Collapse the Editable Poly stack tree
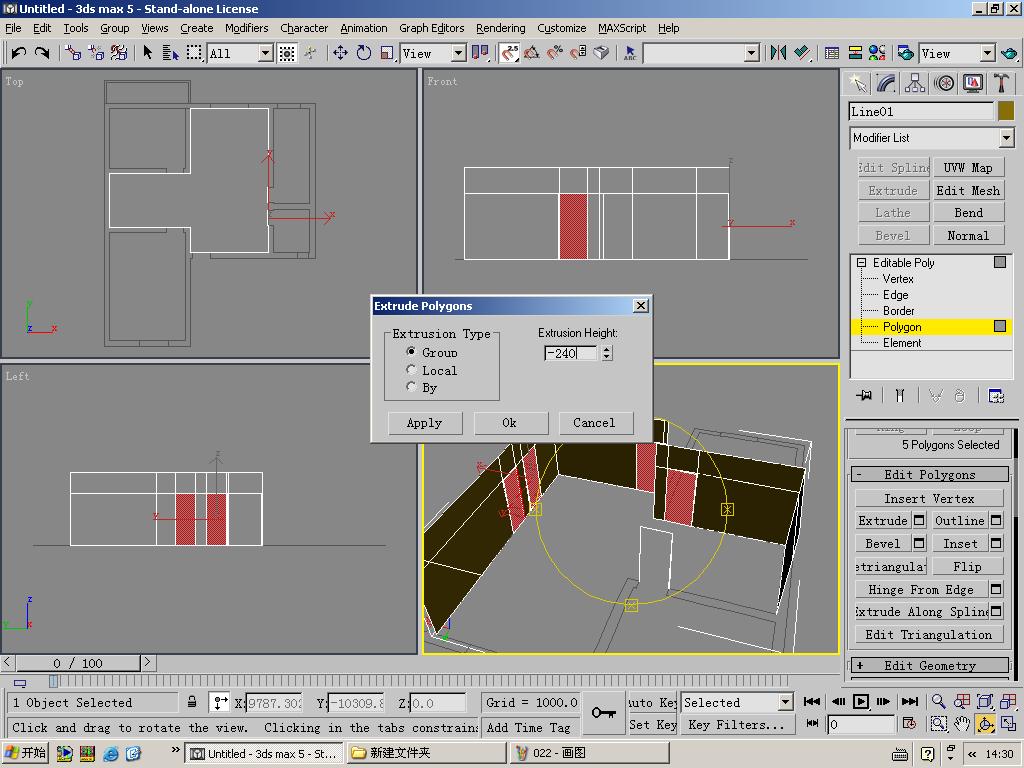 [861, 263]
